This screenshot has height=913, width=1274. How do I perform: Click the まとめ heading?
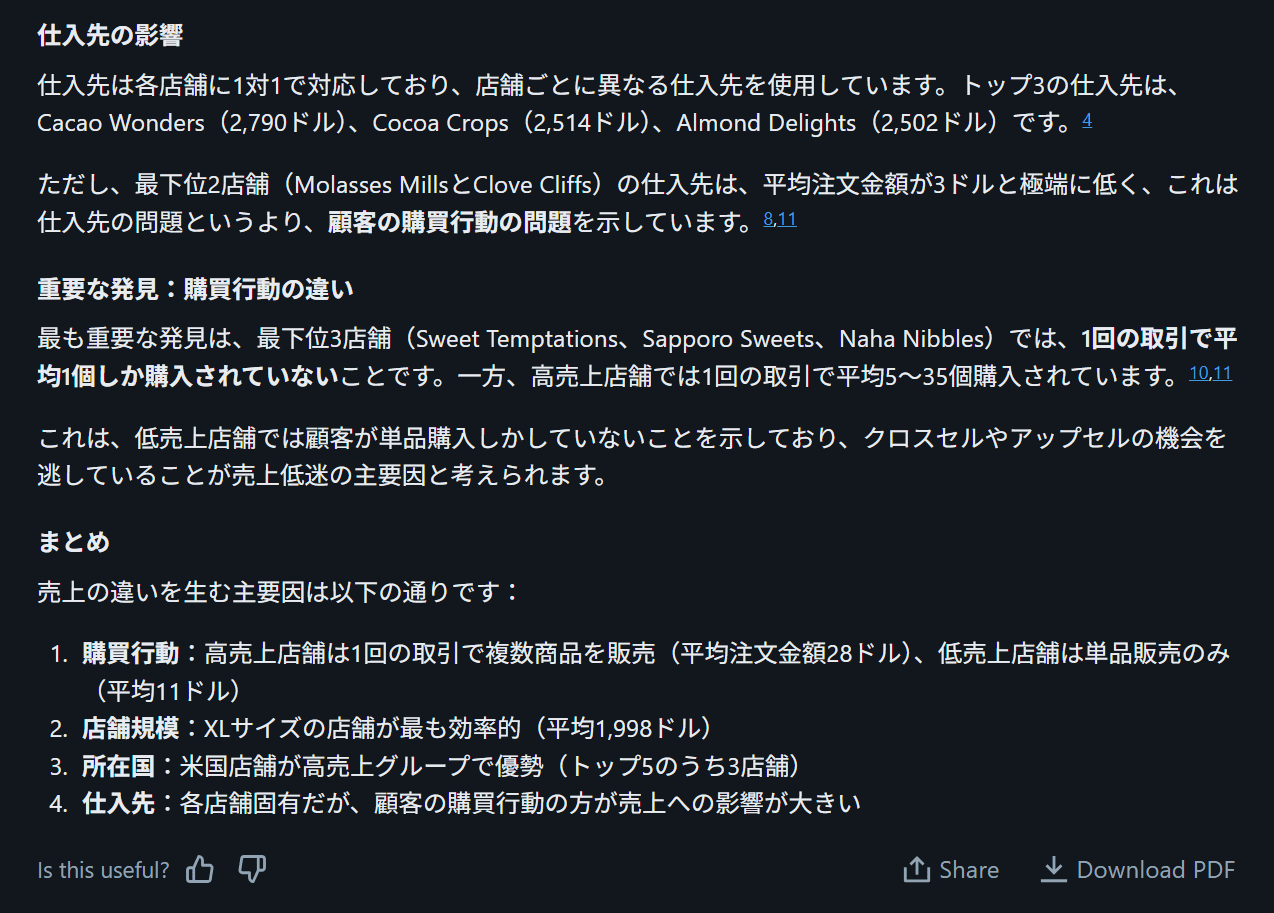coord(74,542)
